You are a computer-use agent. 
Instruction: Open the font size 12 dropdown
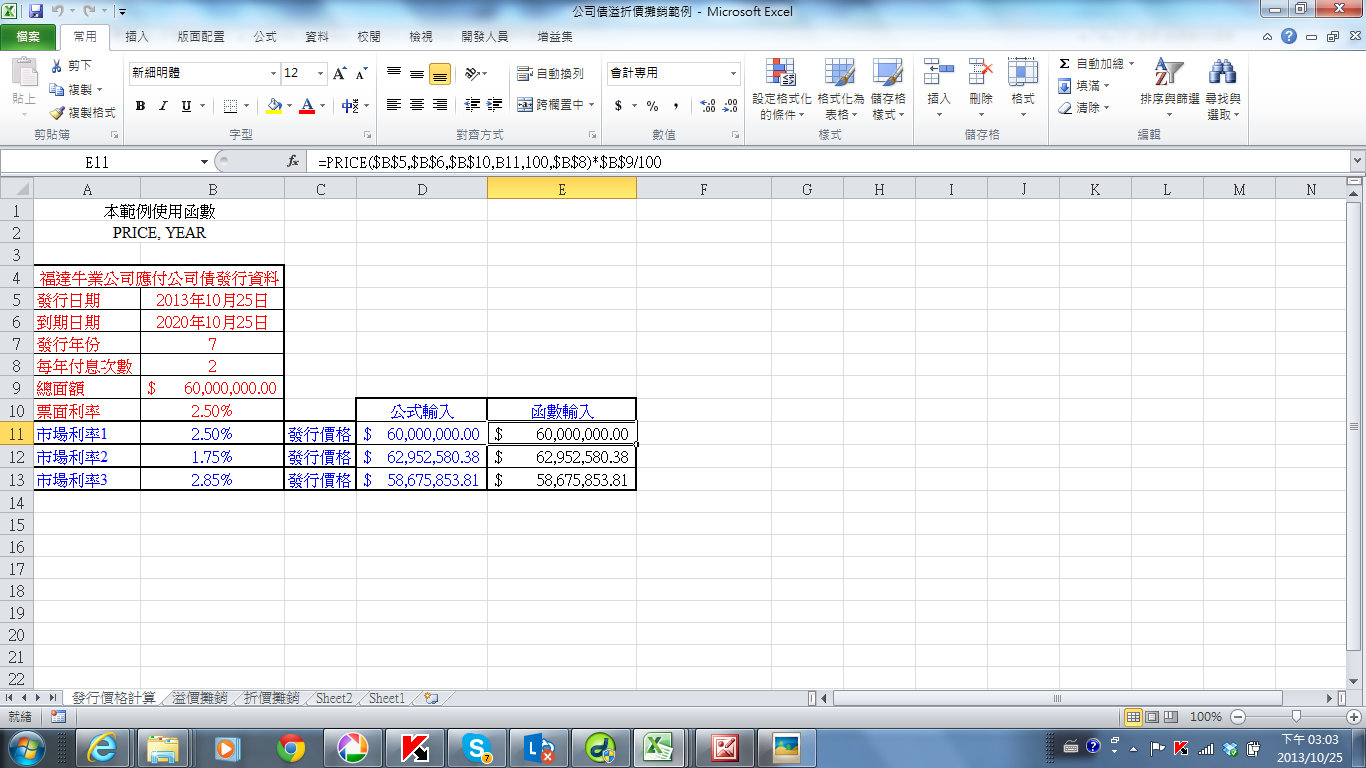pyautogui.click(x=320, y=73)
